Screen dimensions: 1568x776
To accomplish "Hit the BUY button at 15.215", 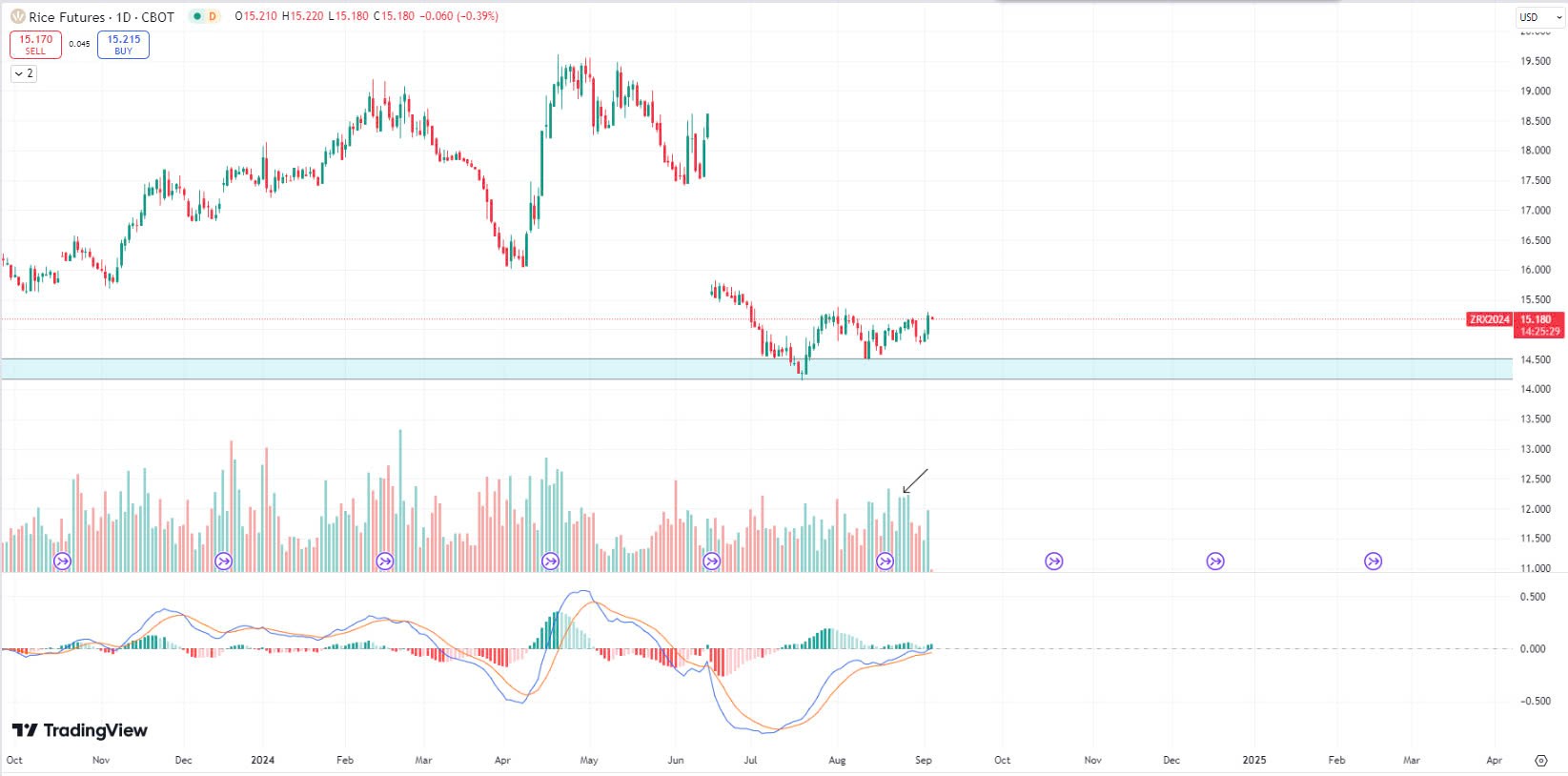I will pyautogui.click(x=123, y=45).
